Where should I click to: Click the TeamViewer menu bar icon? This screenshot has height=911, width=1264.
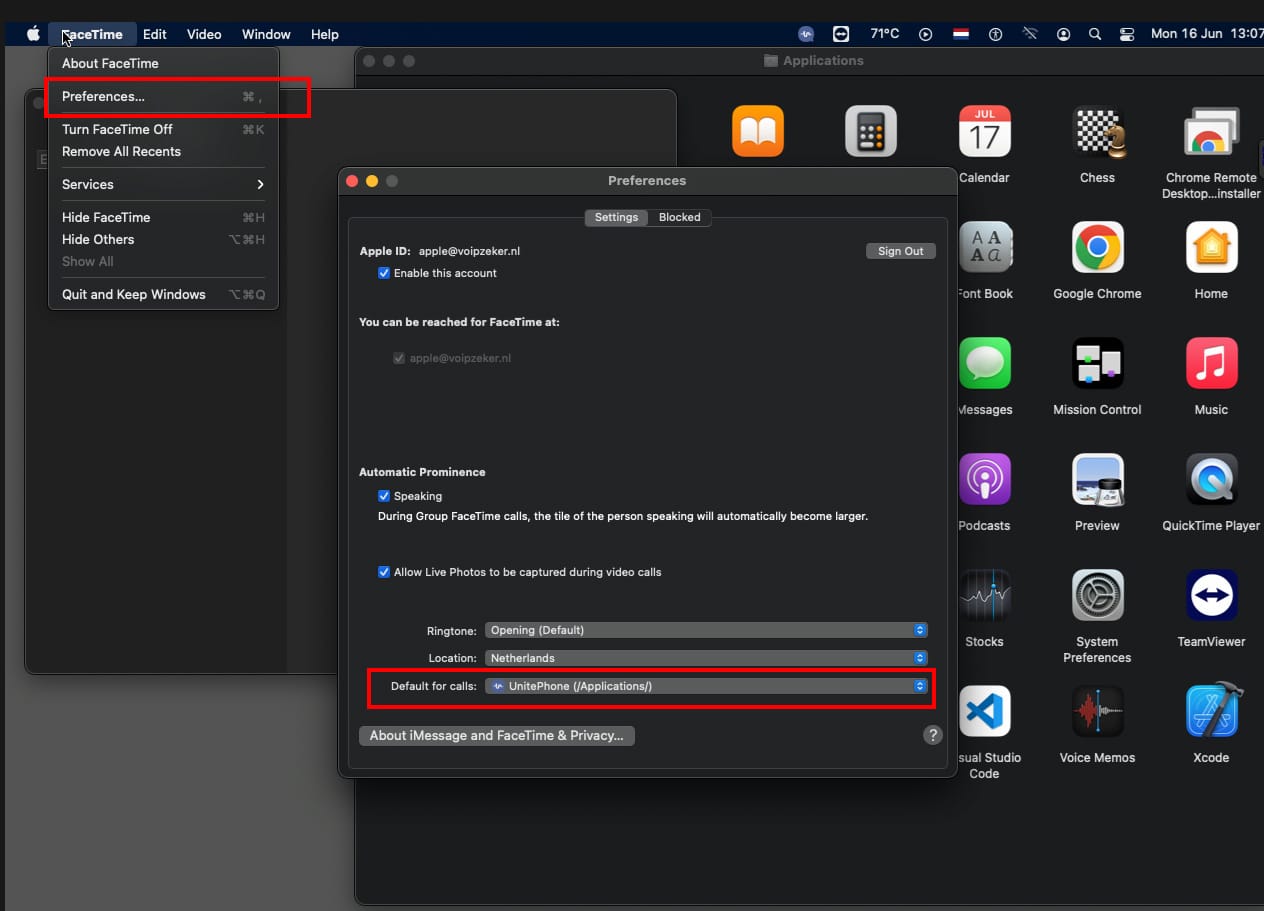(841, 34)
